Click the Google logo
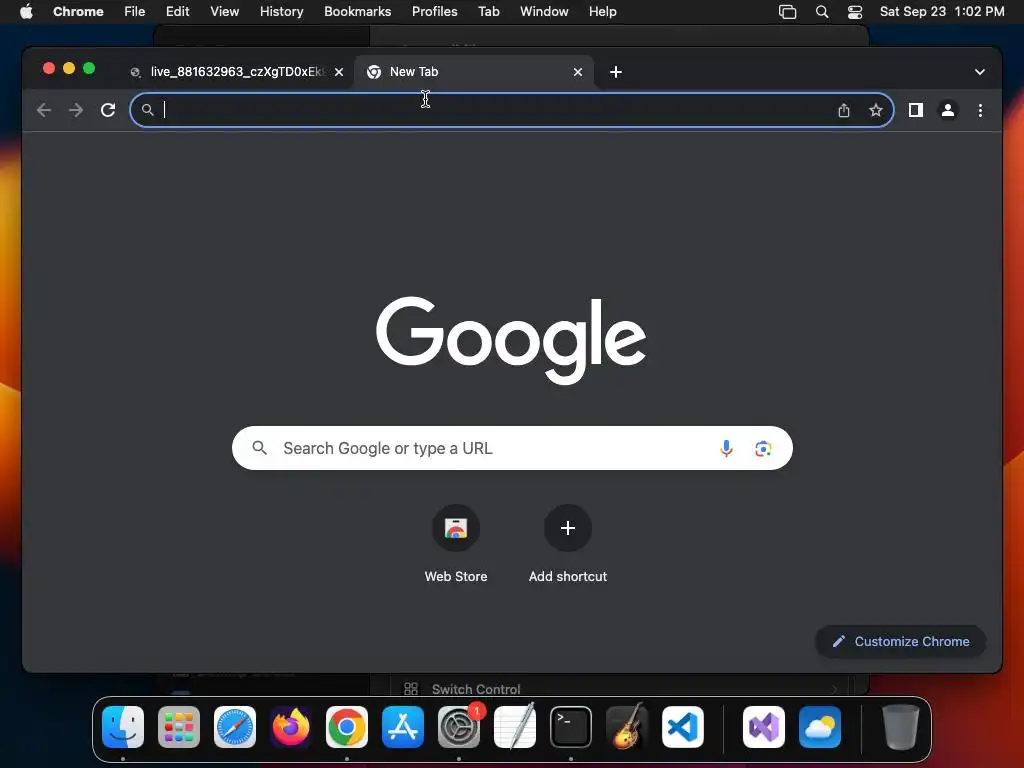Screen dimensions: 1024x768 click(x=511, y=340)
